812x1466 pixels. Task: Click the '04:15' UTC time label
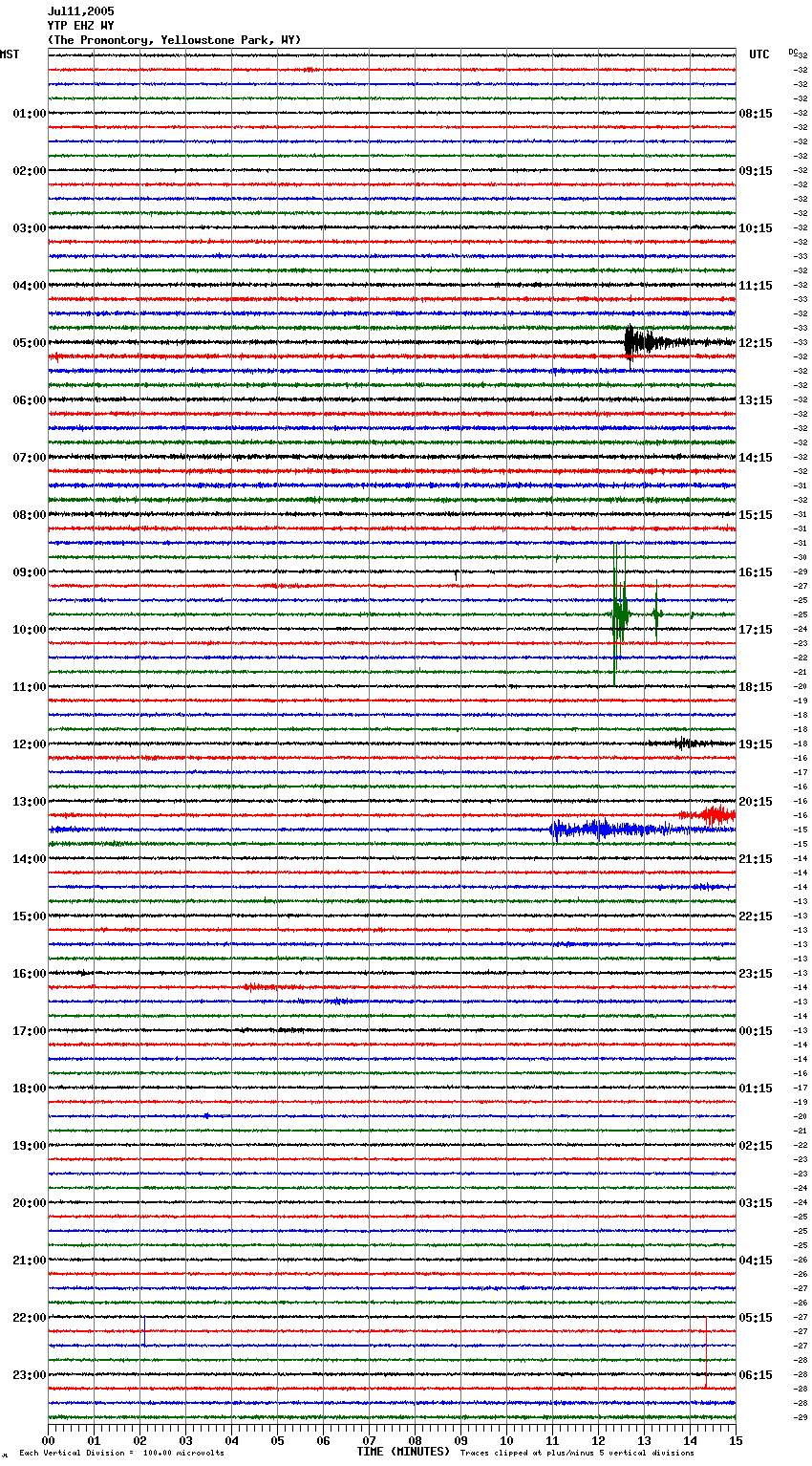click(x=756, y=1261)
